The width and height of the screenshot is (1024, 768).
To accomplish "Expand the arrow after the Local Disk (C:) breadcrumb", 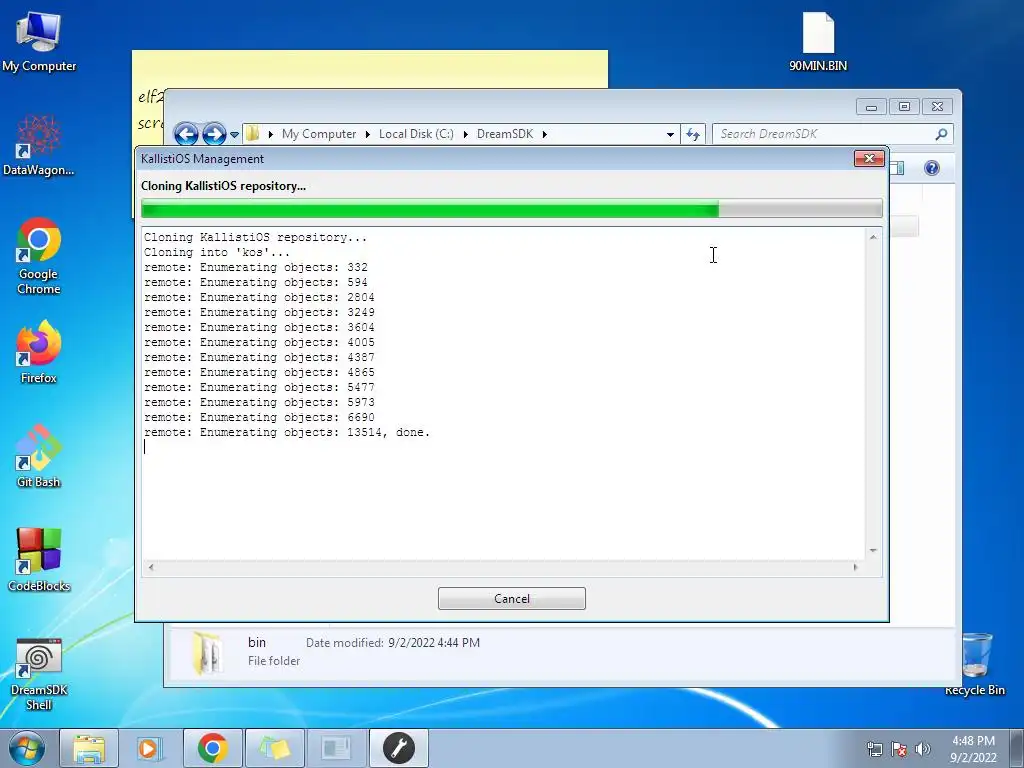I will [466, 134].
